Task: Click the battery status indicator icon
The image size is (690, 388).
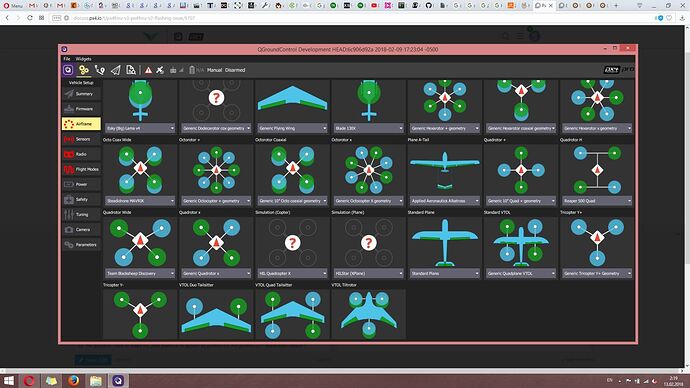Action: click(x=192, y=70)
